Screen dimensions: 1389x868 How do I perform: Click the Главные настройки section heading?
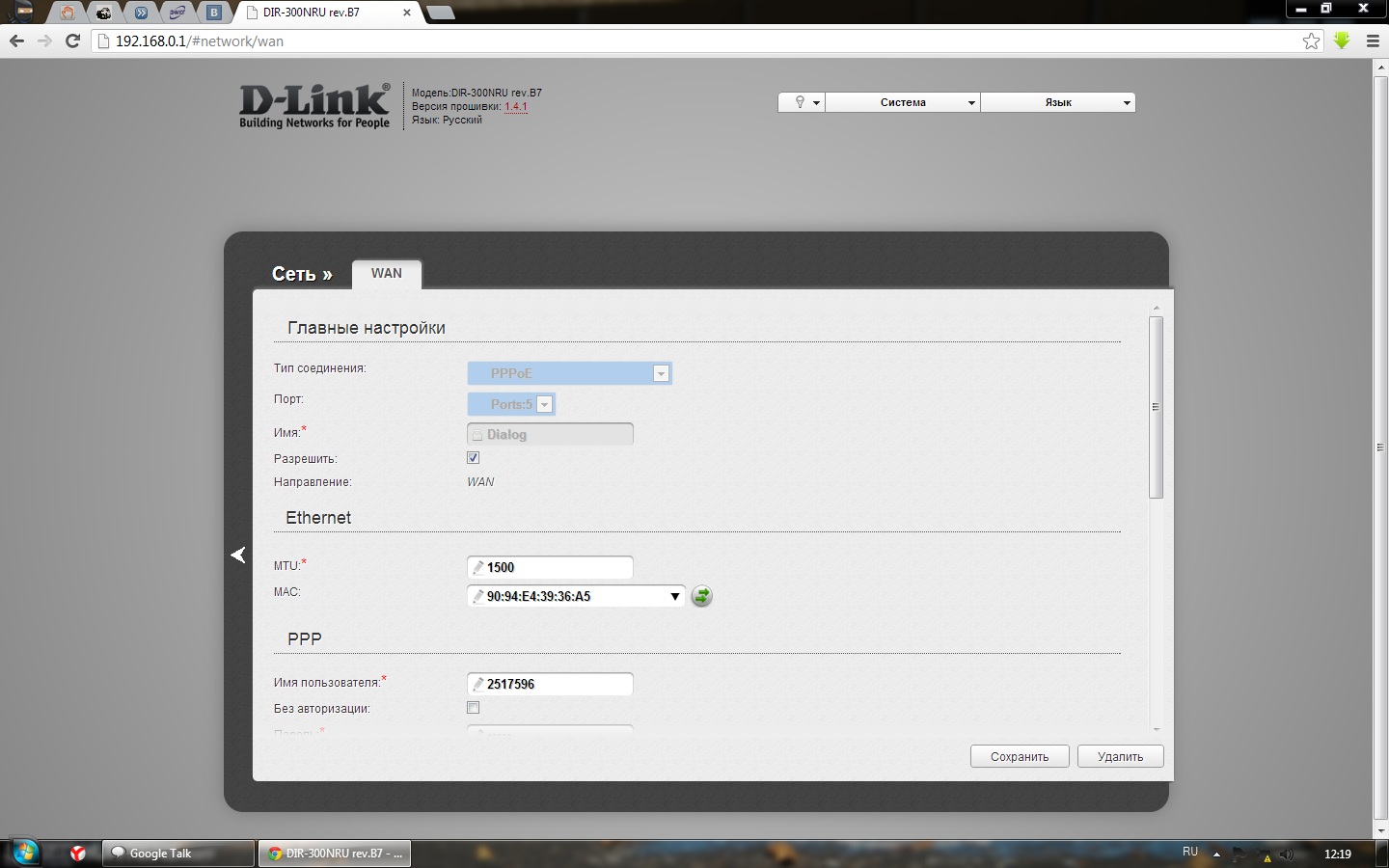[x=367, y=328]
